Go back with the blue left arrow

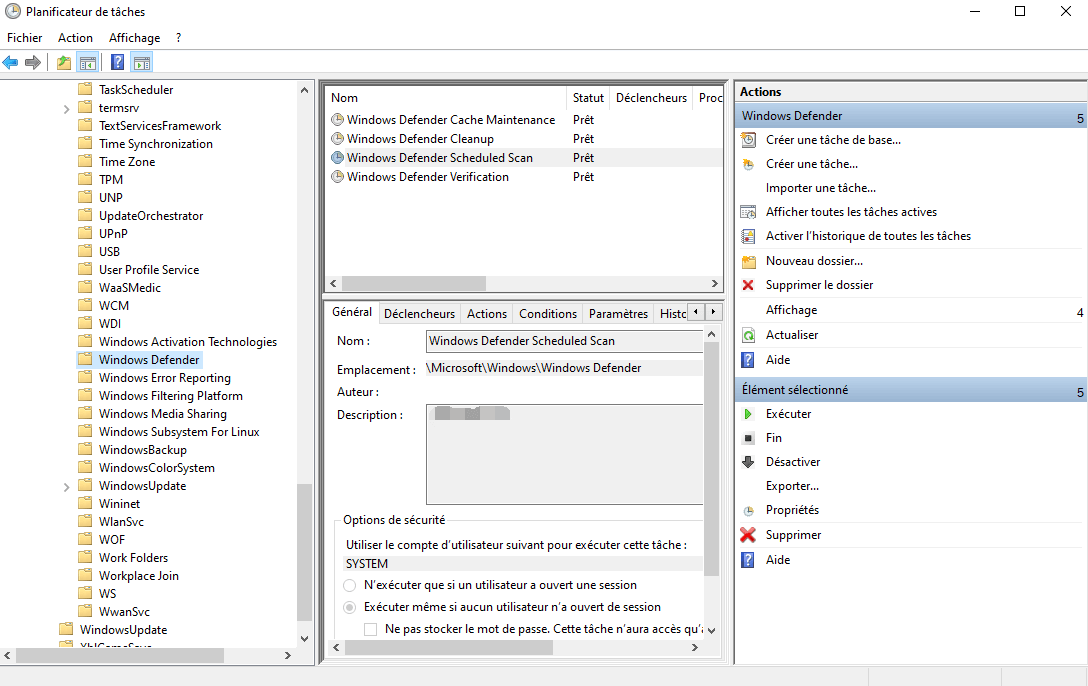coord(10,63)
